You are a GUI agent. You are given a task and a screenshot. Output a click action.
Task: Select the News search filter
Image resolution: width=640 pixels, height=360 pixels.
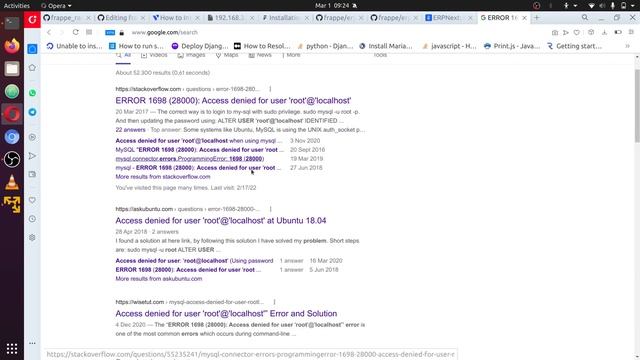(x=260, y=55)
